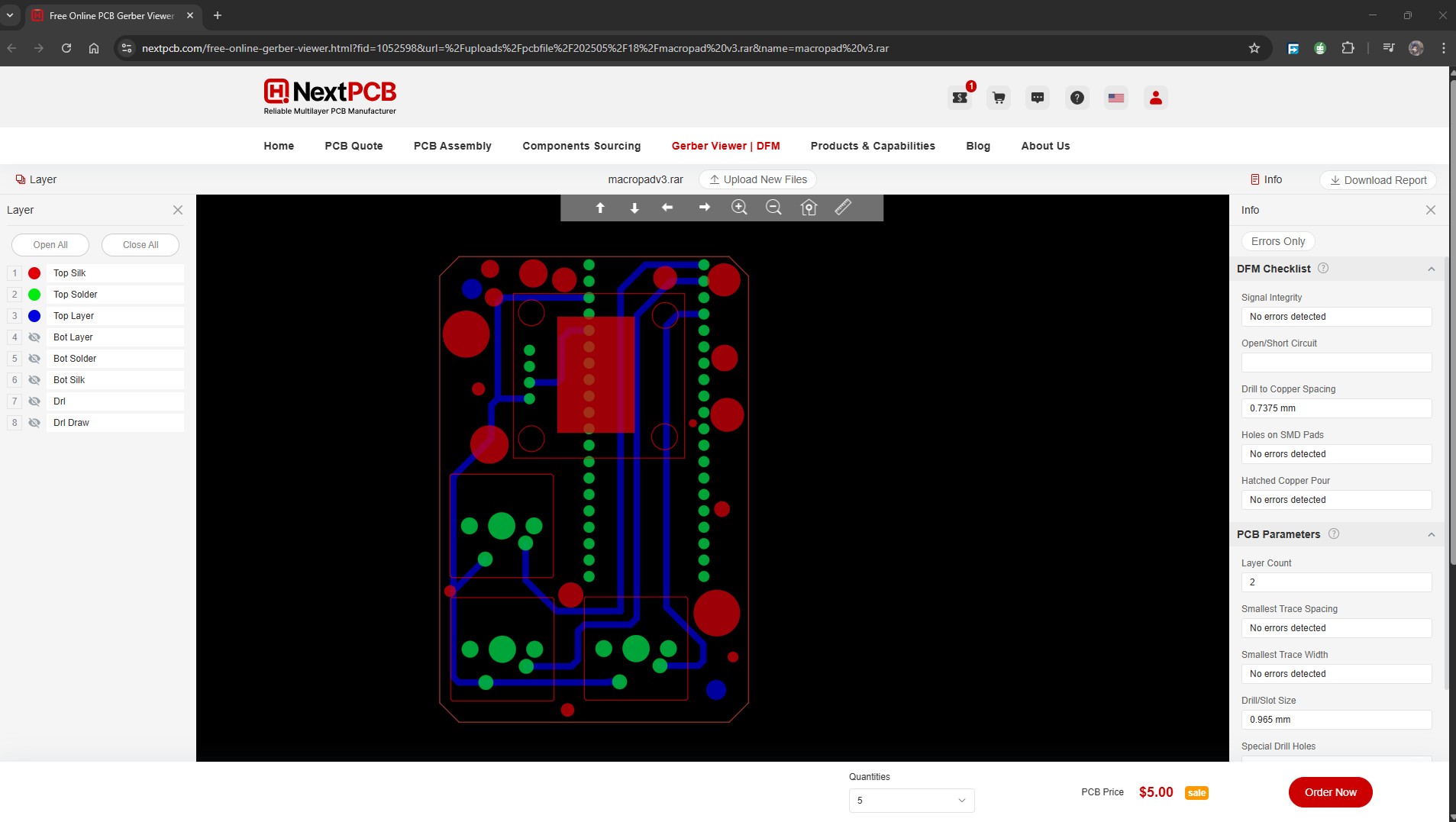This screenshot has width=1456, height=822.
Task: Open the help question mark icon
Action: coord(1077,98)
